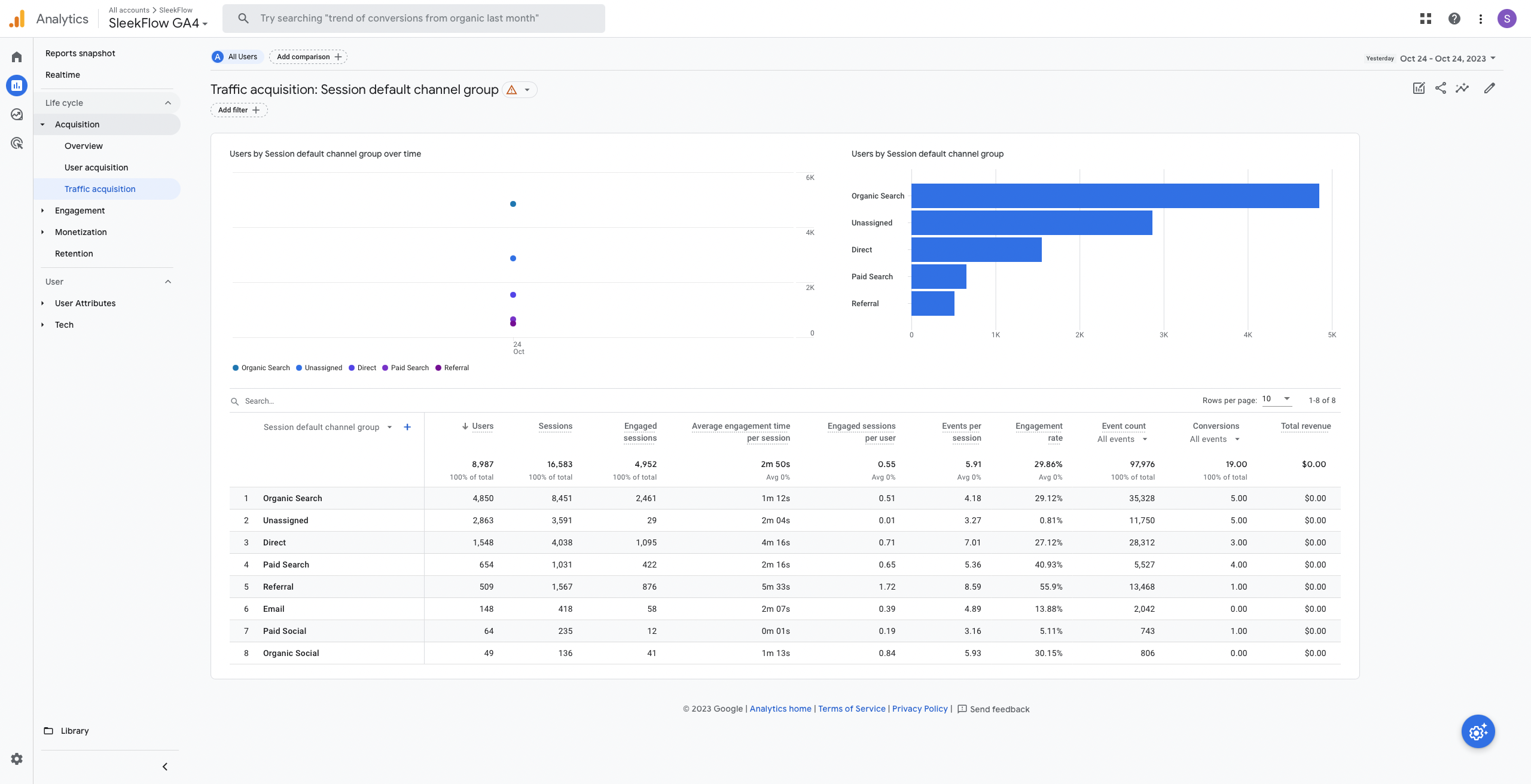
Task: Open the Google apps grid icon
Action: click(x=1426, y=19)
